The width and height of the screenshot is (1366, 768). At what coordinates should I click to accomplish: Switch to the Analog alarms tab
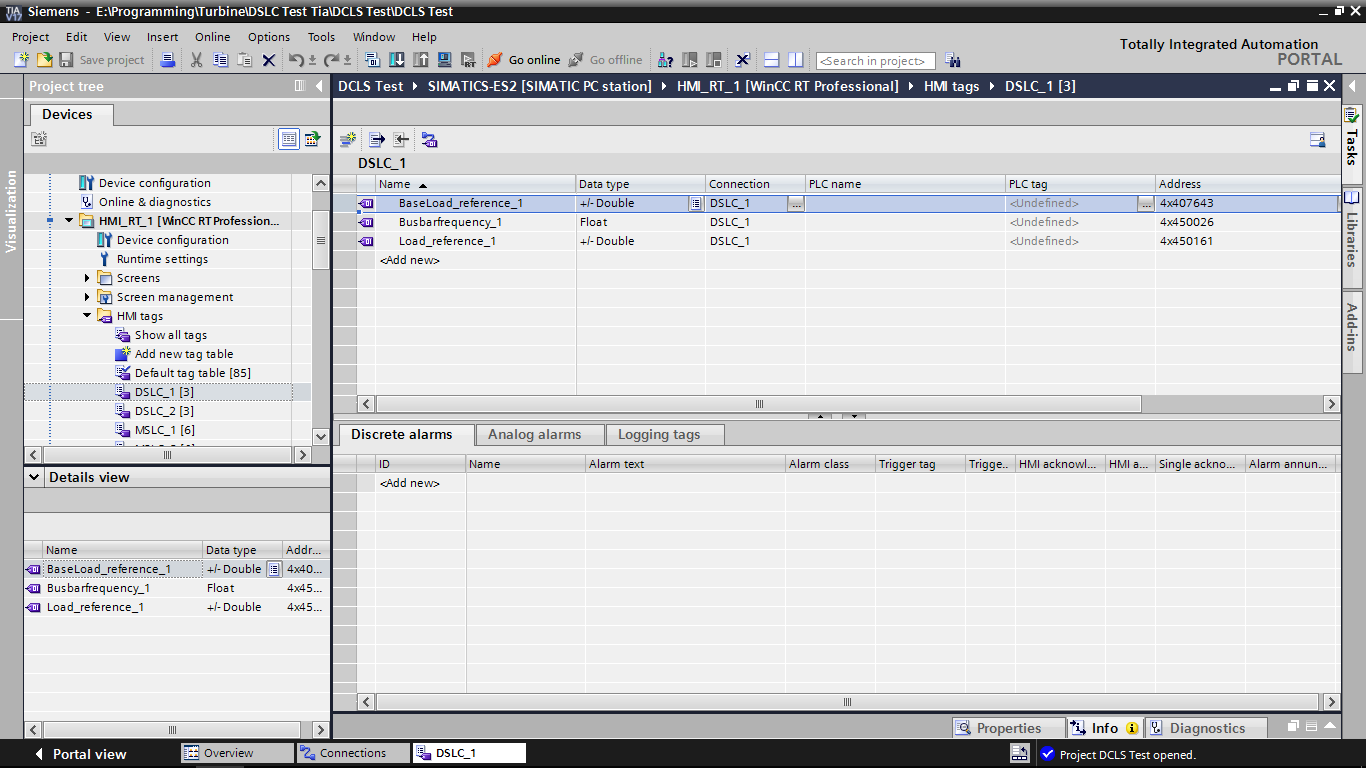534,435
